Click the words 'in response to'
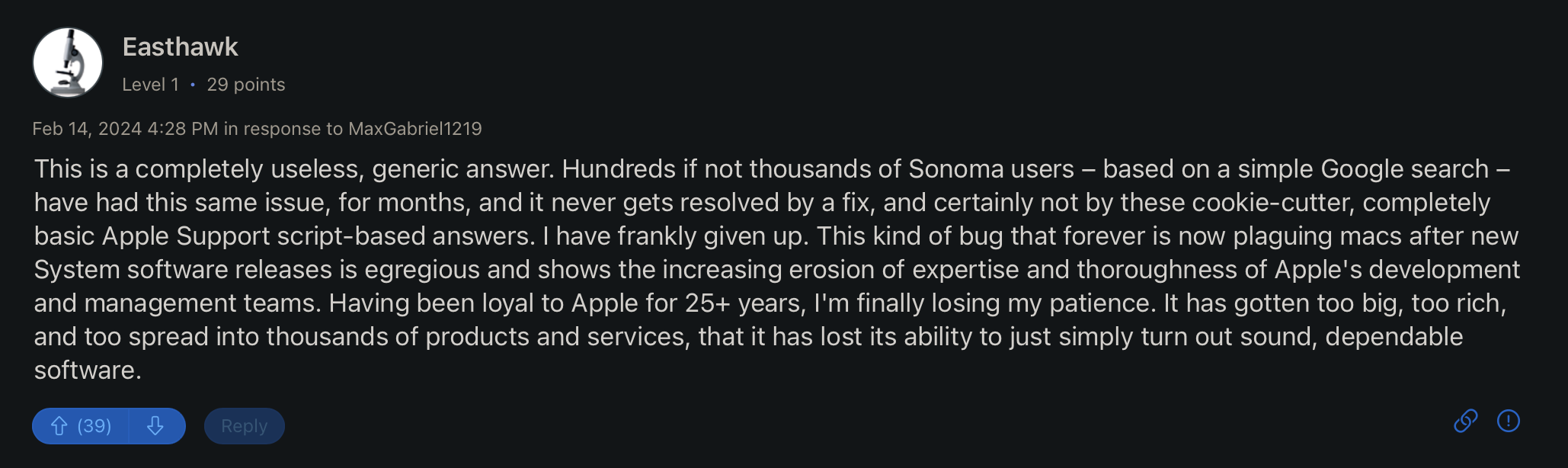The width and height of the screenshot is (1568, 468). [x=283, y=129]
